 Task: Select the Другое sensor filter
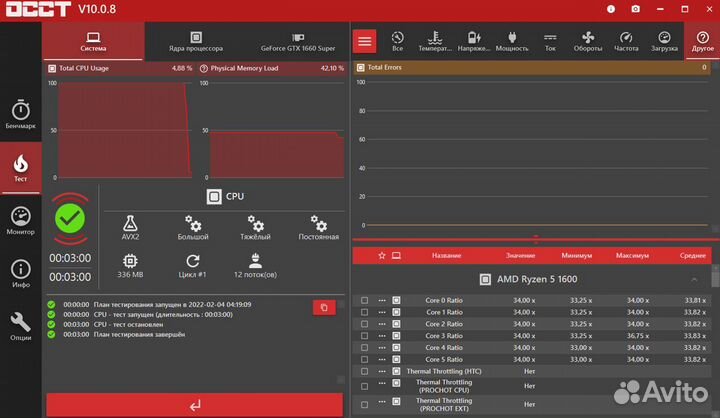pyautogui.click(x=703, y=41)
